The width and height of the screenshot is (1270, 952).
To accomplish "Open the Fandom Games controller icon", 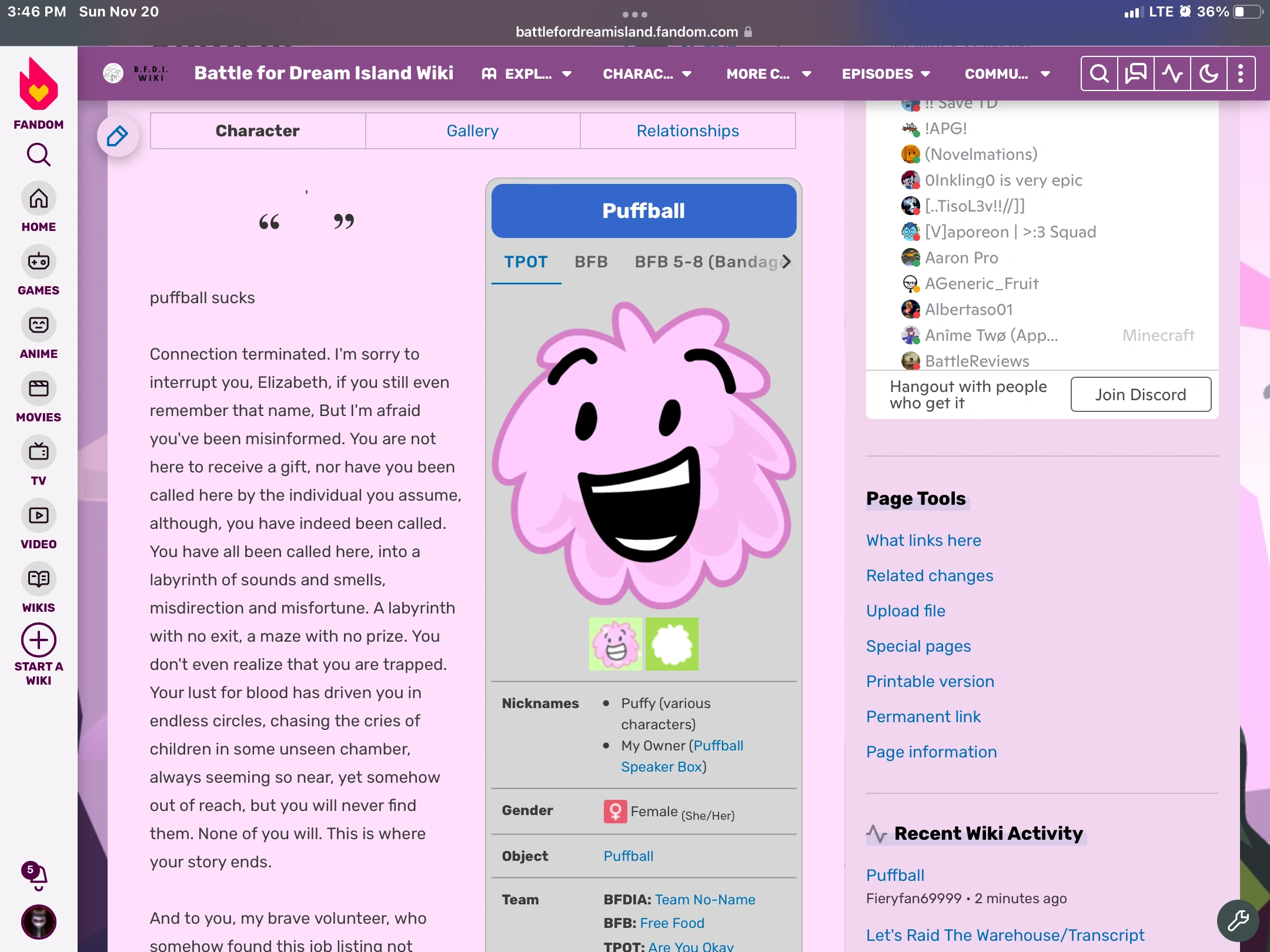I will pyautogui.click(x=39, y=262).
